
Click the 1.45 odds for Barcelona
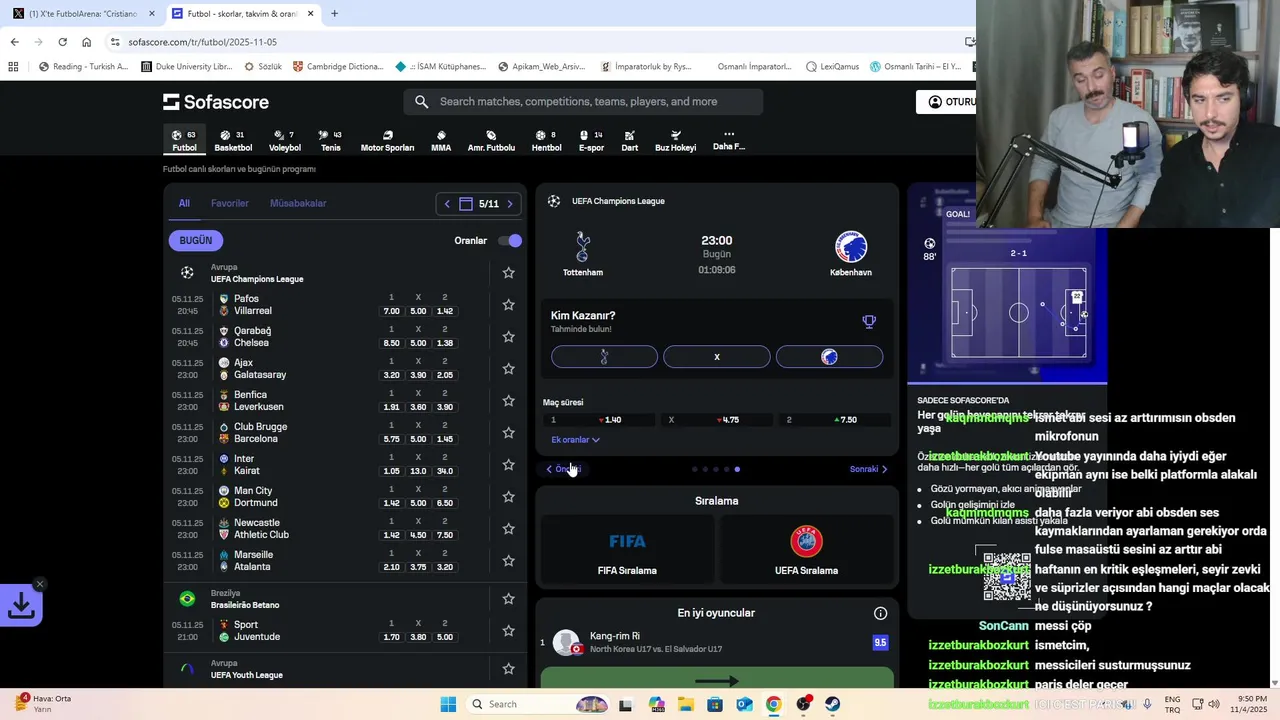click(445, 439)
